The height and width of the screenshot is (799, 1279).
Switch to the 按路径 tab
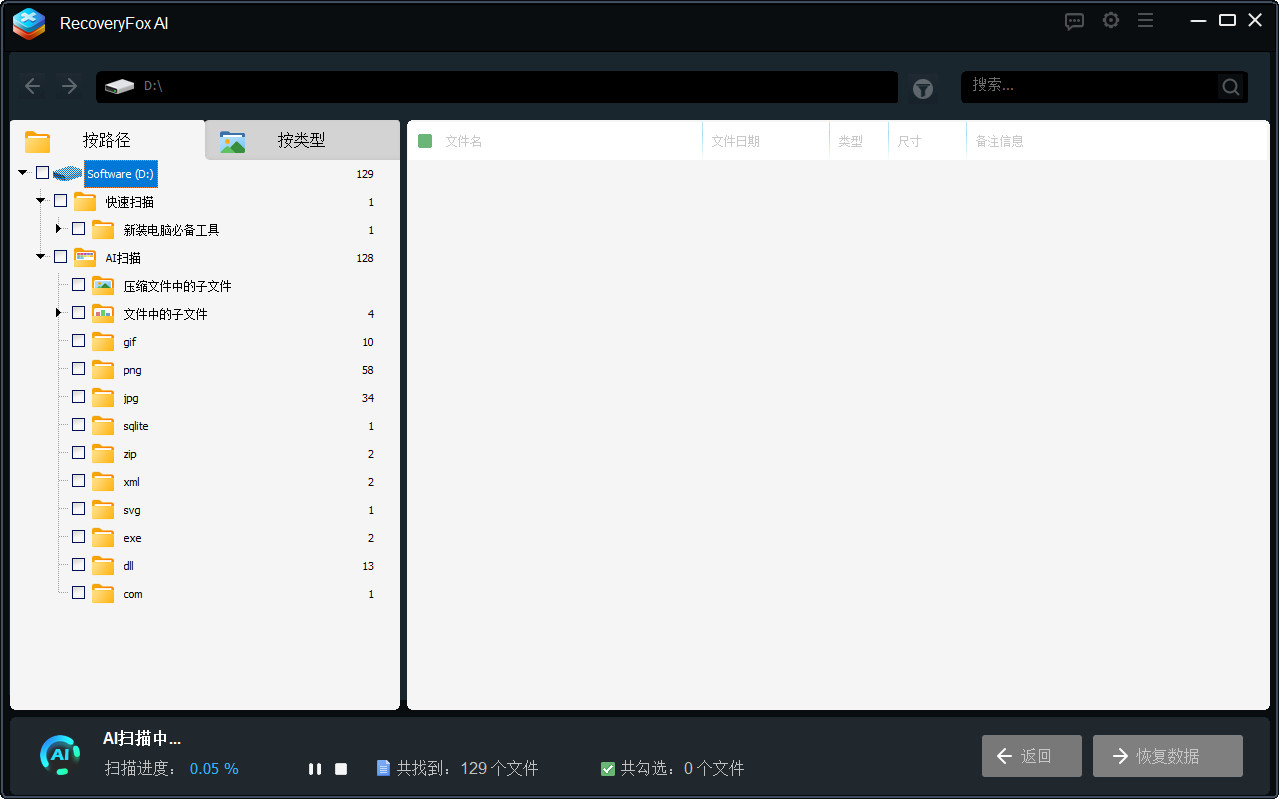pyautogui.click(x=105, y=140)
